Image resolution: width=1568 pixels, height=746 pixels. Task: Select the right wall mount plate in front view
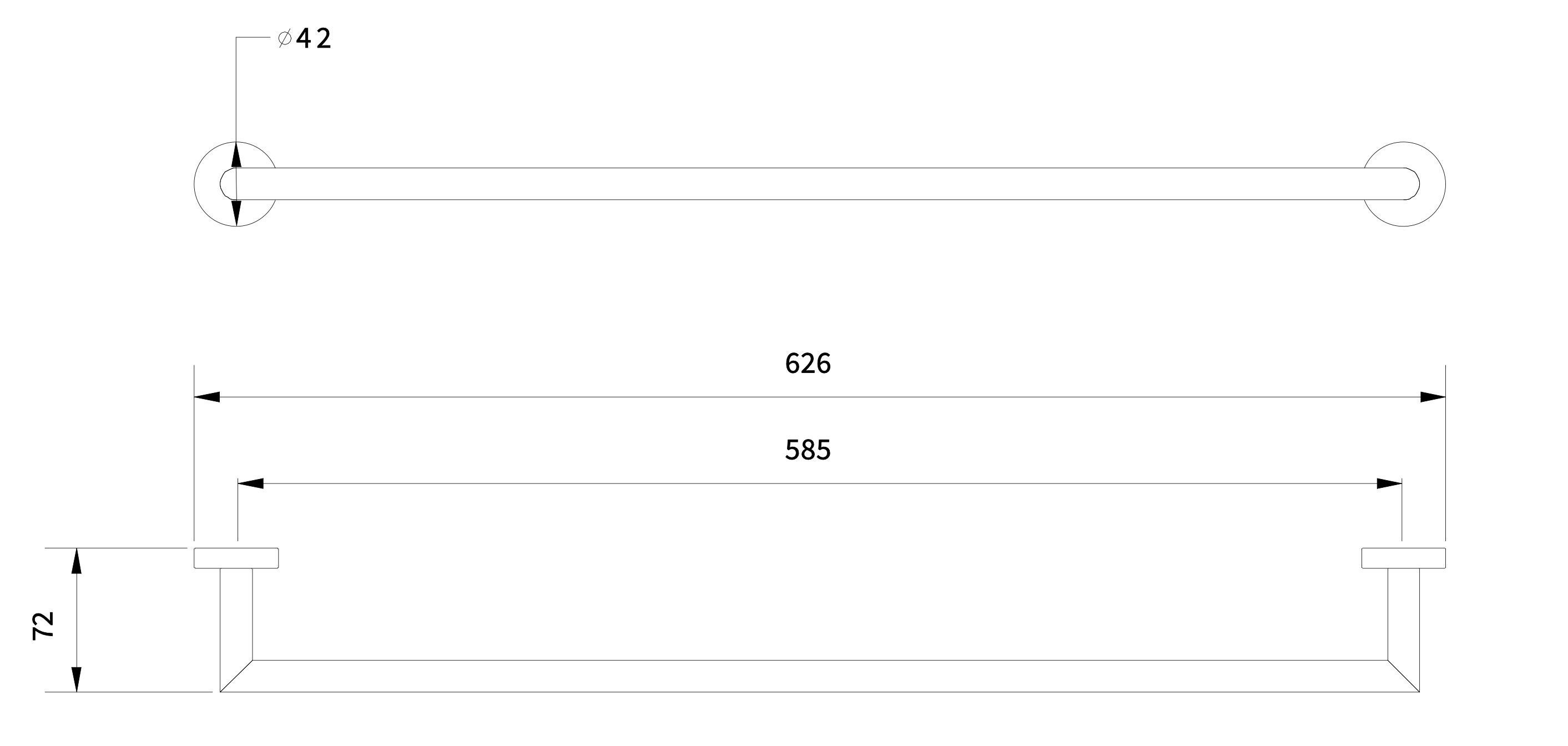[1404, 558]
